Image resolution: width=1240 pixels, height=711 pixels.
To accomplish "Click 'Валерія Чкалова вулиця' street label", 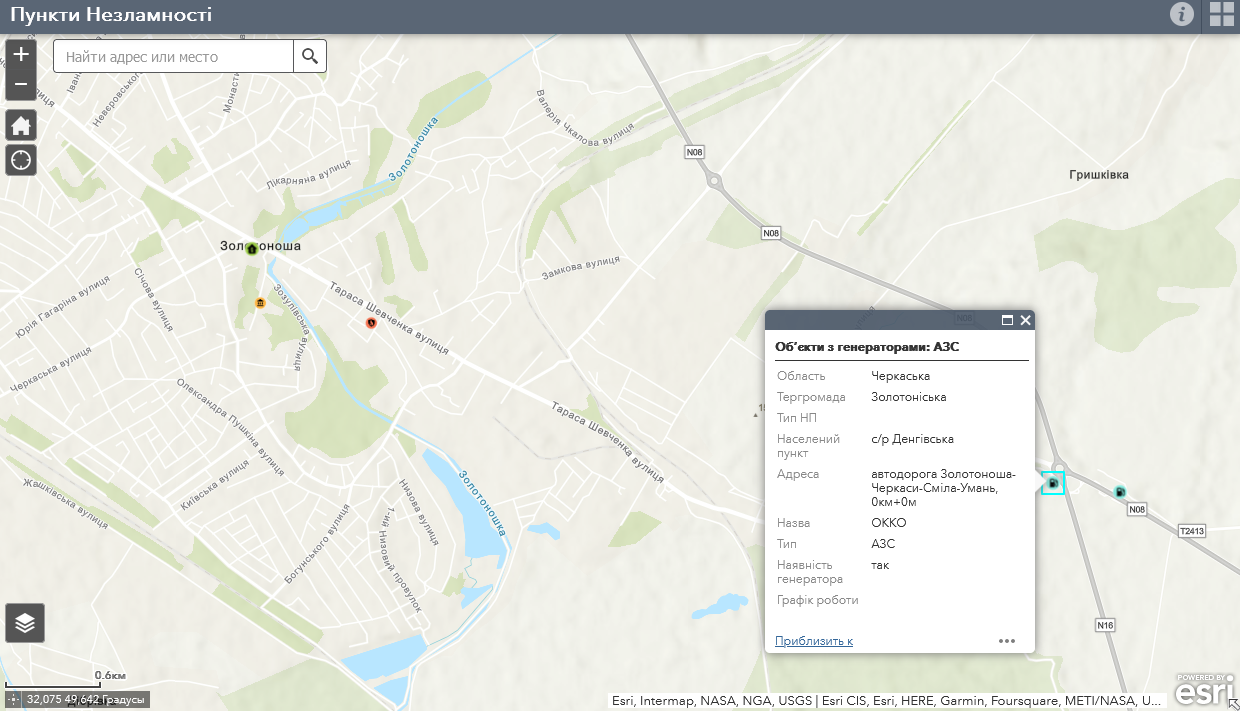I will [585, 118].
